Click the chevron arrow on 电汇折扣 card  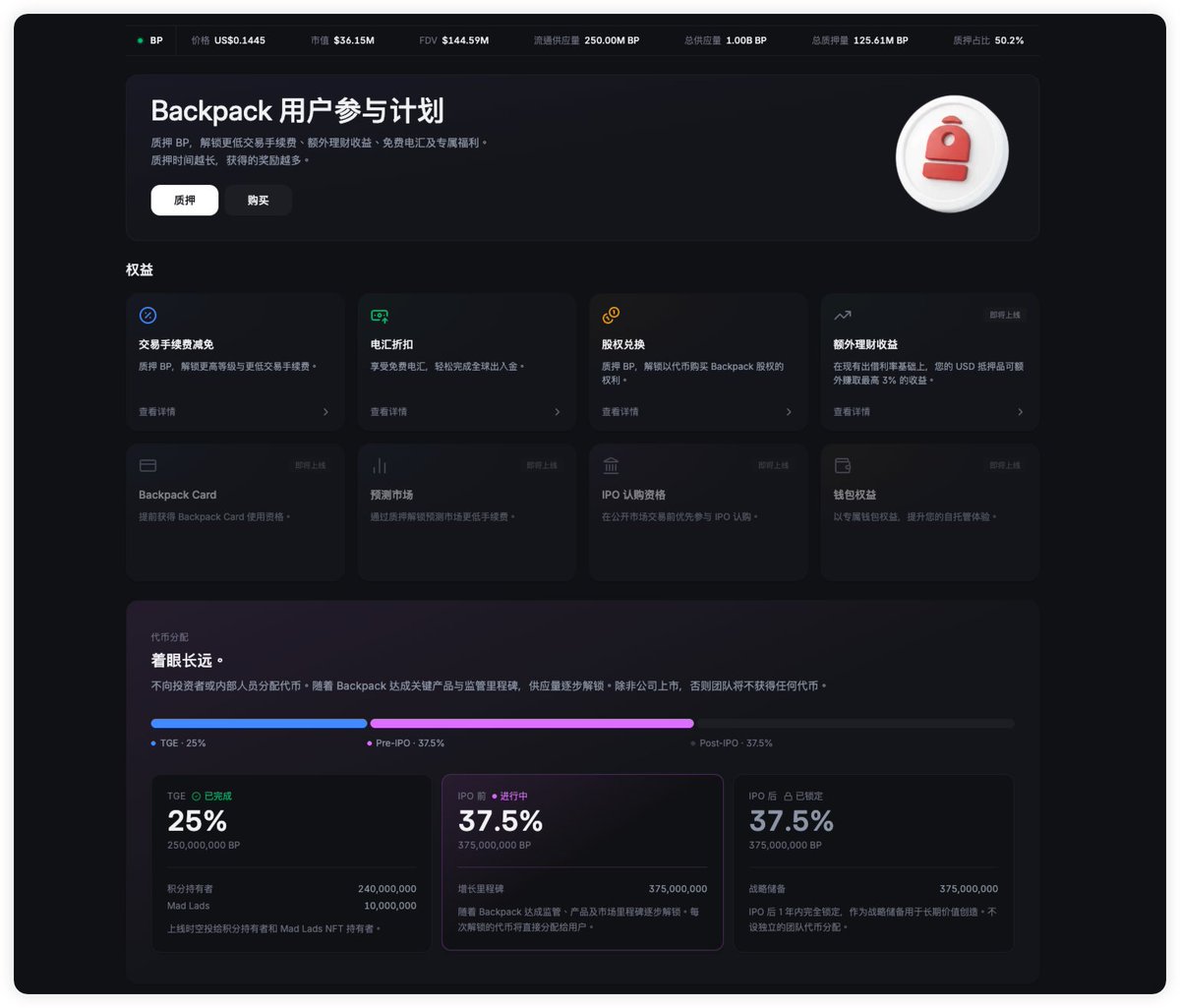558,412
